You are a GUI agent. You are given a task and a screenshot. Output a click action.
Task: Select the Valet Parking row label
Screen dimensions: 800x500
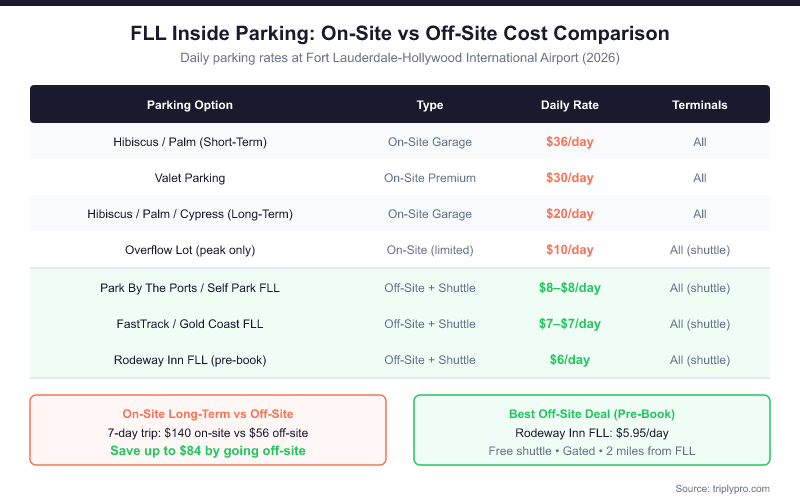coord(190,178)
